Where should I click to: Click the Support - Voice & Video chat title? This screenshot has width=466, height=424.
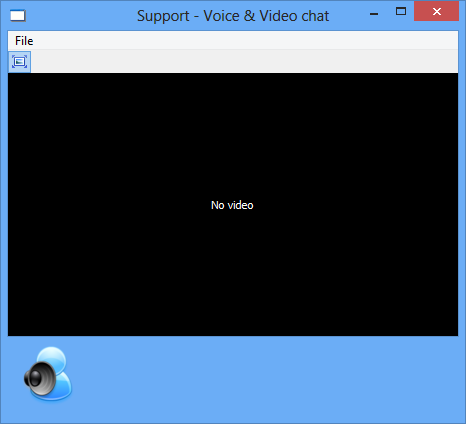(233, 16)
